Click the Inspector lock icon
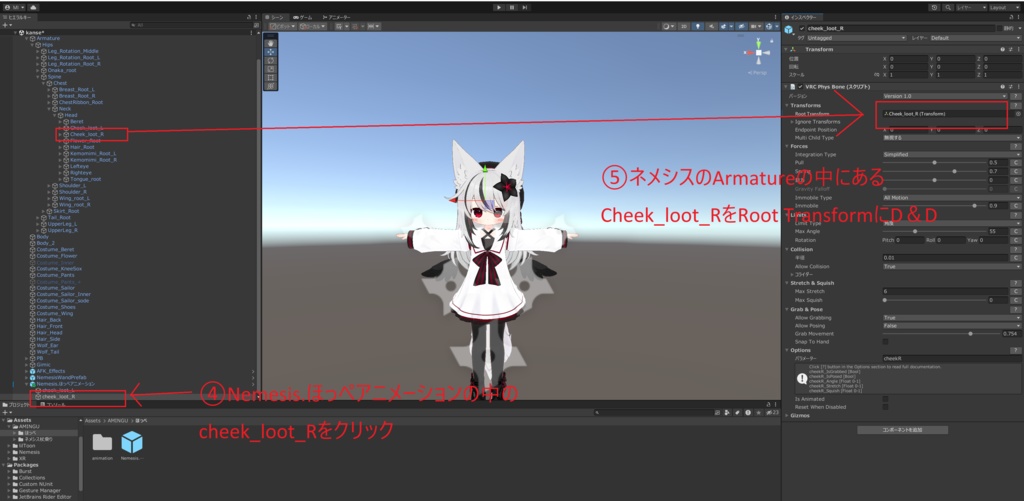The height and width of the screenshot is (501, 1024). click(x=1012, y=17)
